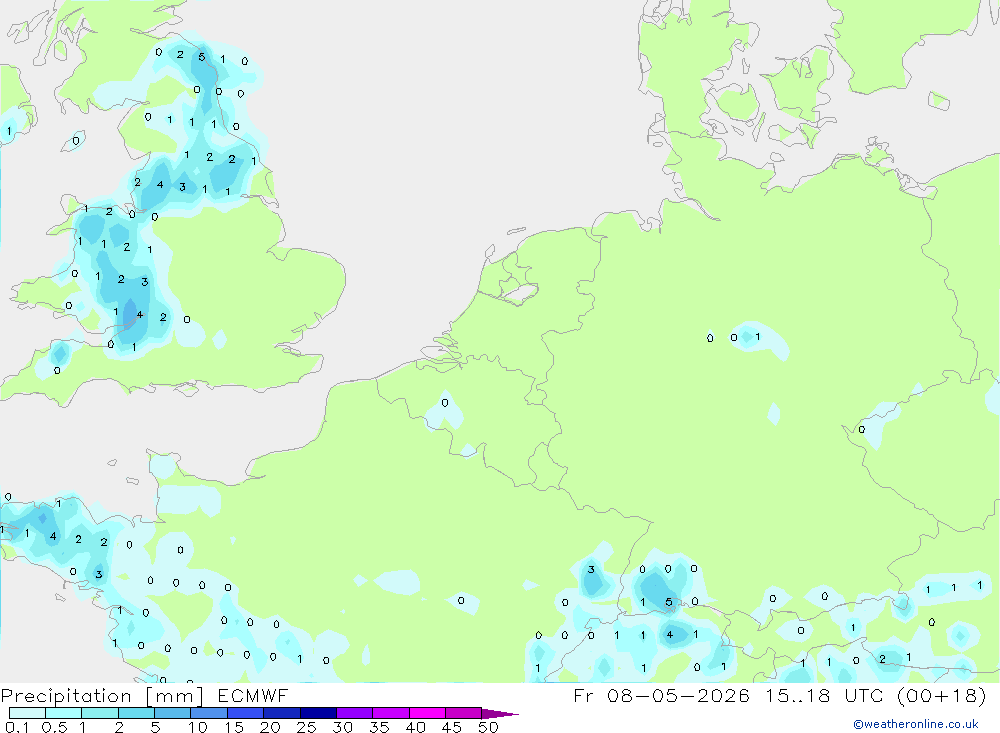Choose the 25–30 mm dark navy legend swatch

tap(318, 713)
